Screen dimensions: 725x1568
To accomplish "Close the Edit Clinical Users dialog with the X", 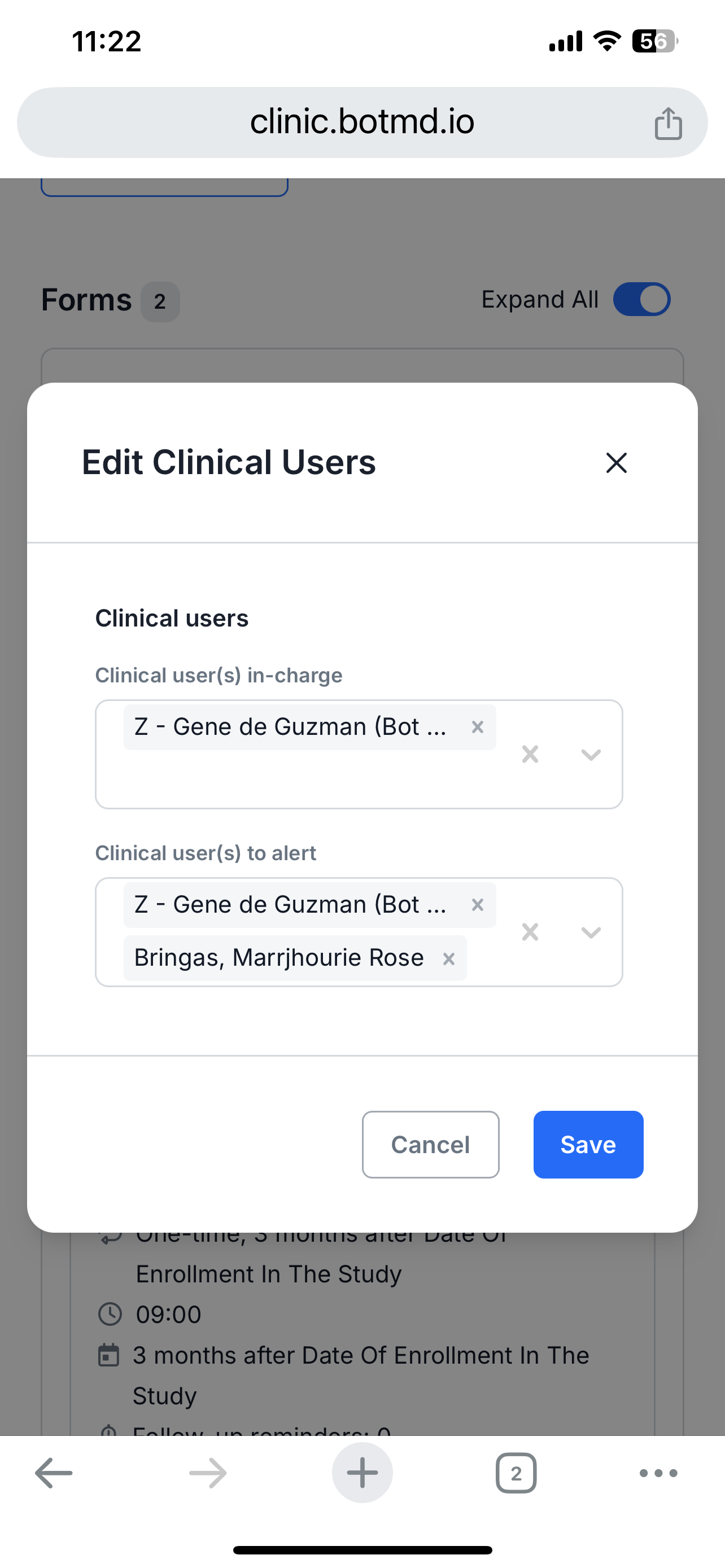I will coord(616,463).
